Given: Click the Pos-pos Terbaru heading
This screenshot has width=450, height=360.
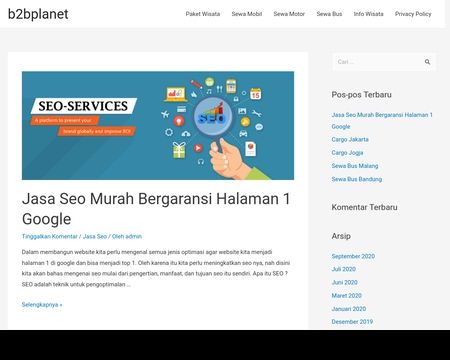Looking at the screenshot, I should [361, 95].
